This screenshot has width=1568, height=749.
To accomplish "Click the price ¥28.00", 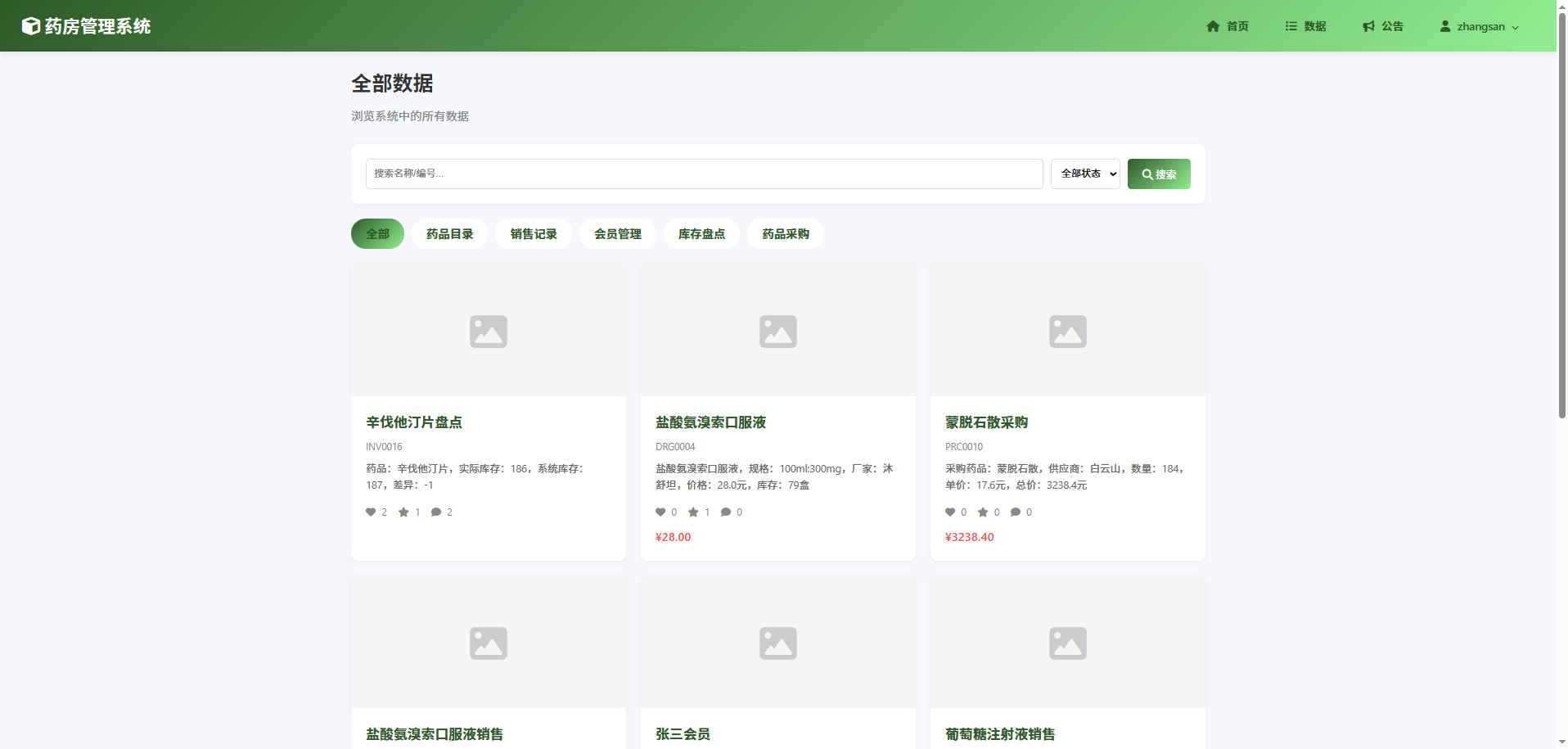I will click(x=673, y=537).
